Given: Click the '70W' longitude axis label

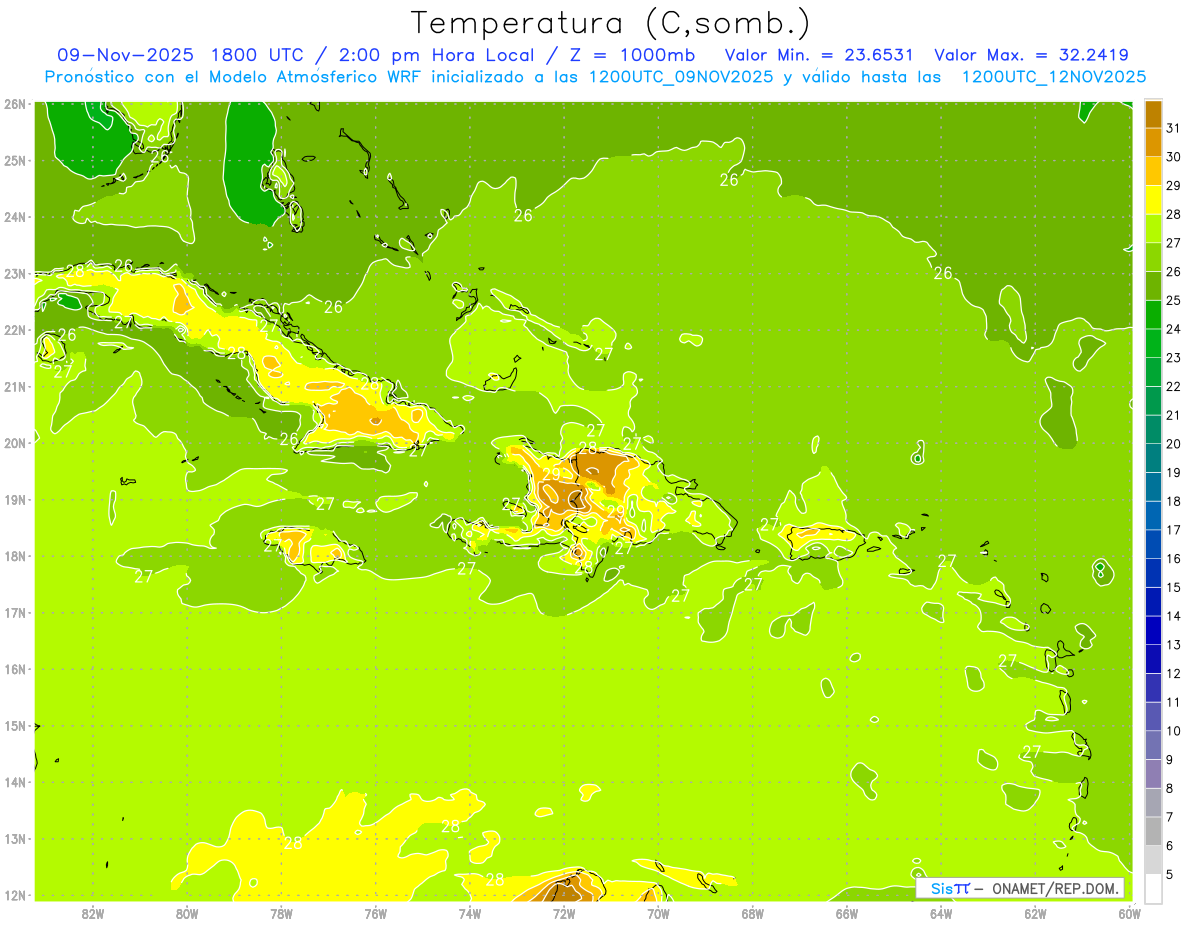Looking at the screenshot, I should pos(658,913).
